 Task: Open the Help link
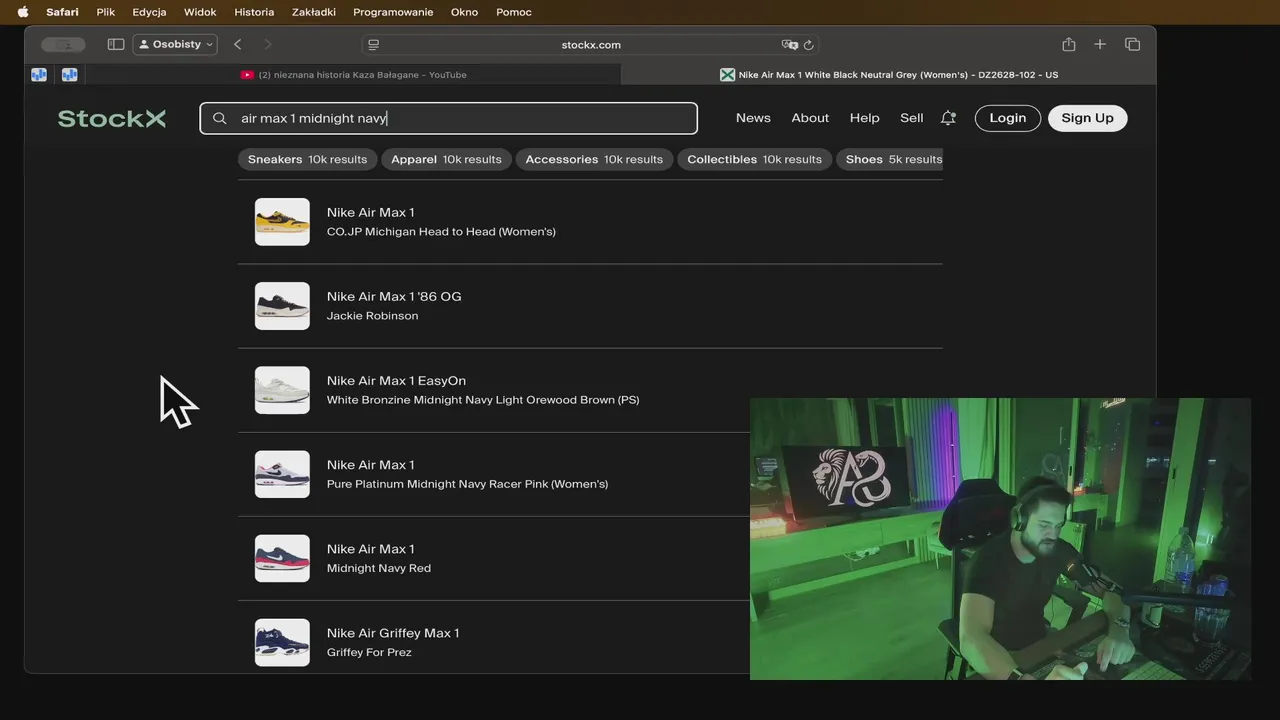click(x=864, y=118)
